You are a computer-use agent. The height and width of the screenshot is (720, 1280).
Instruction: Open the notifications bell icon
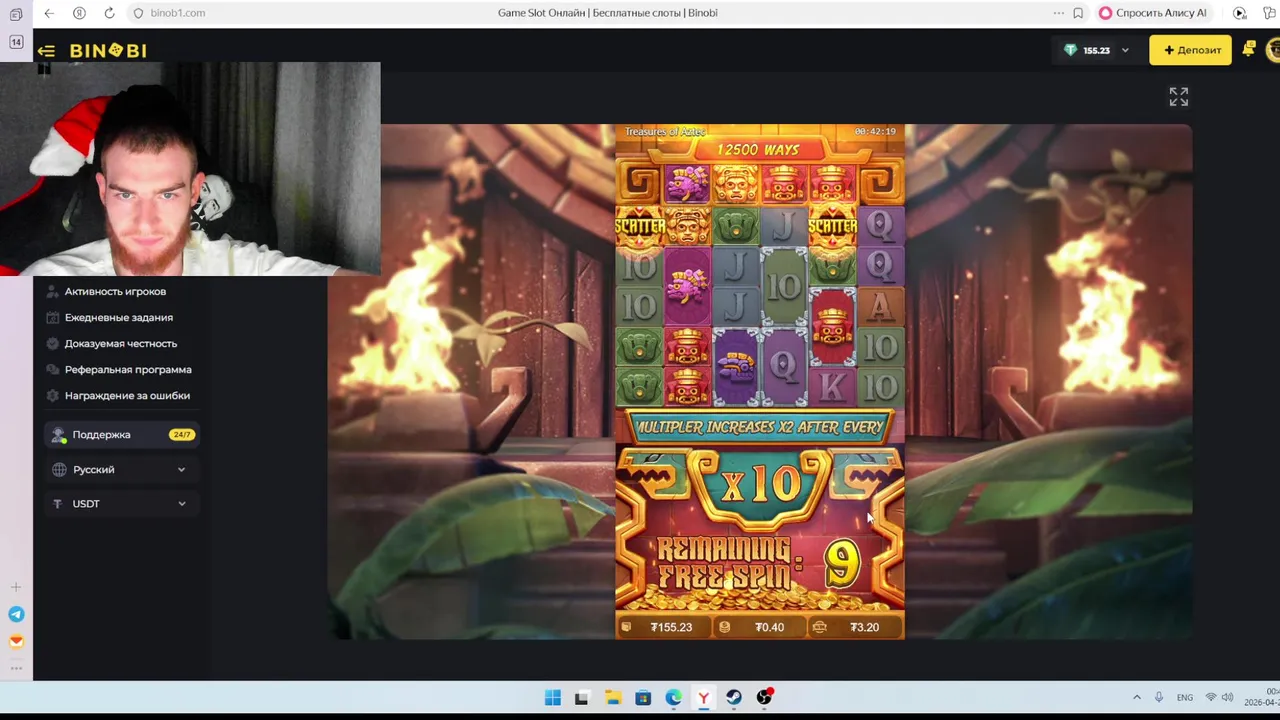1249,49
